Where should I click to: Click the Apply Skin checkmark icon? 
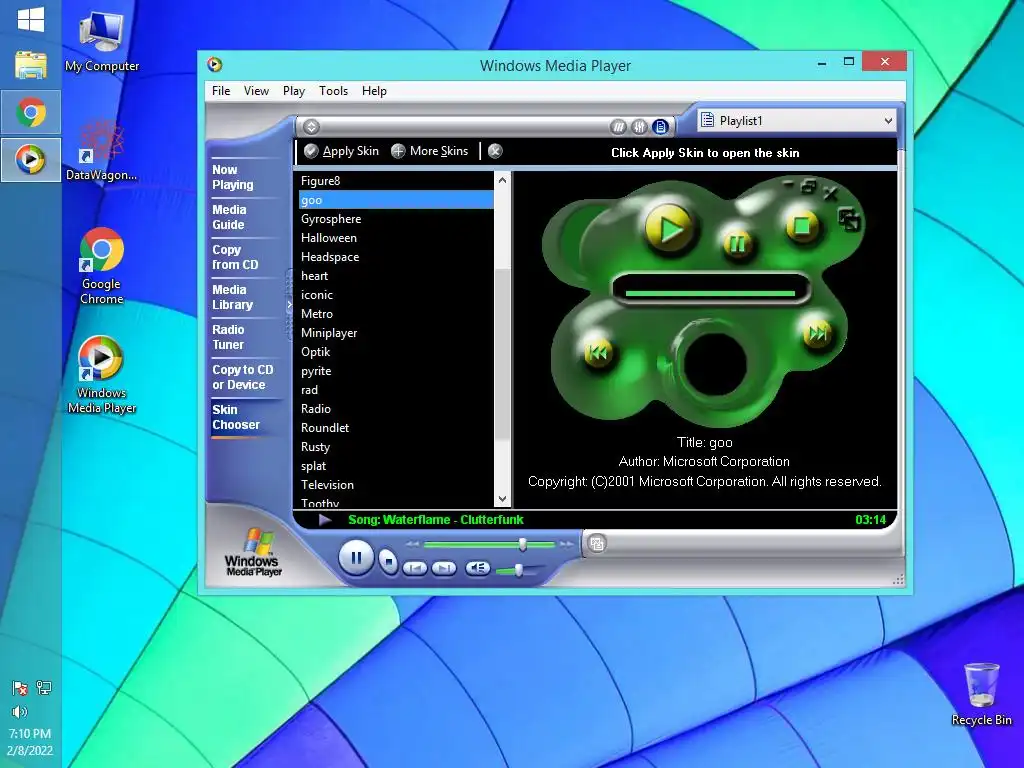click(311, 152)
